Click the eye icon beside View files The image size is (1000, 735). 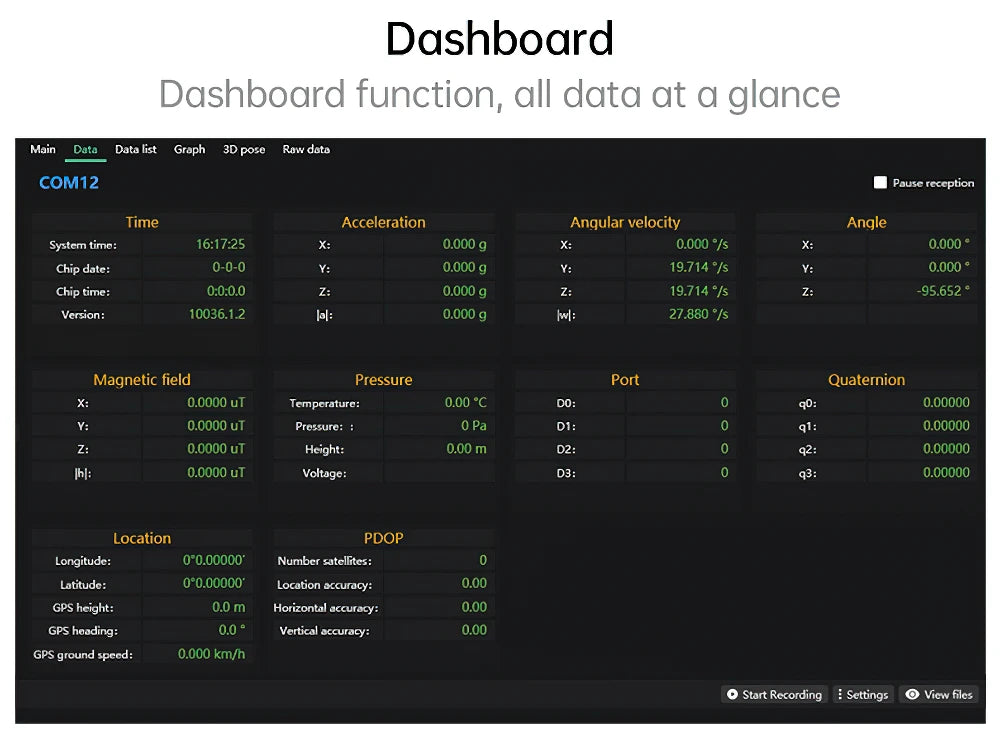[x=913, y=694]
